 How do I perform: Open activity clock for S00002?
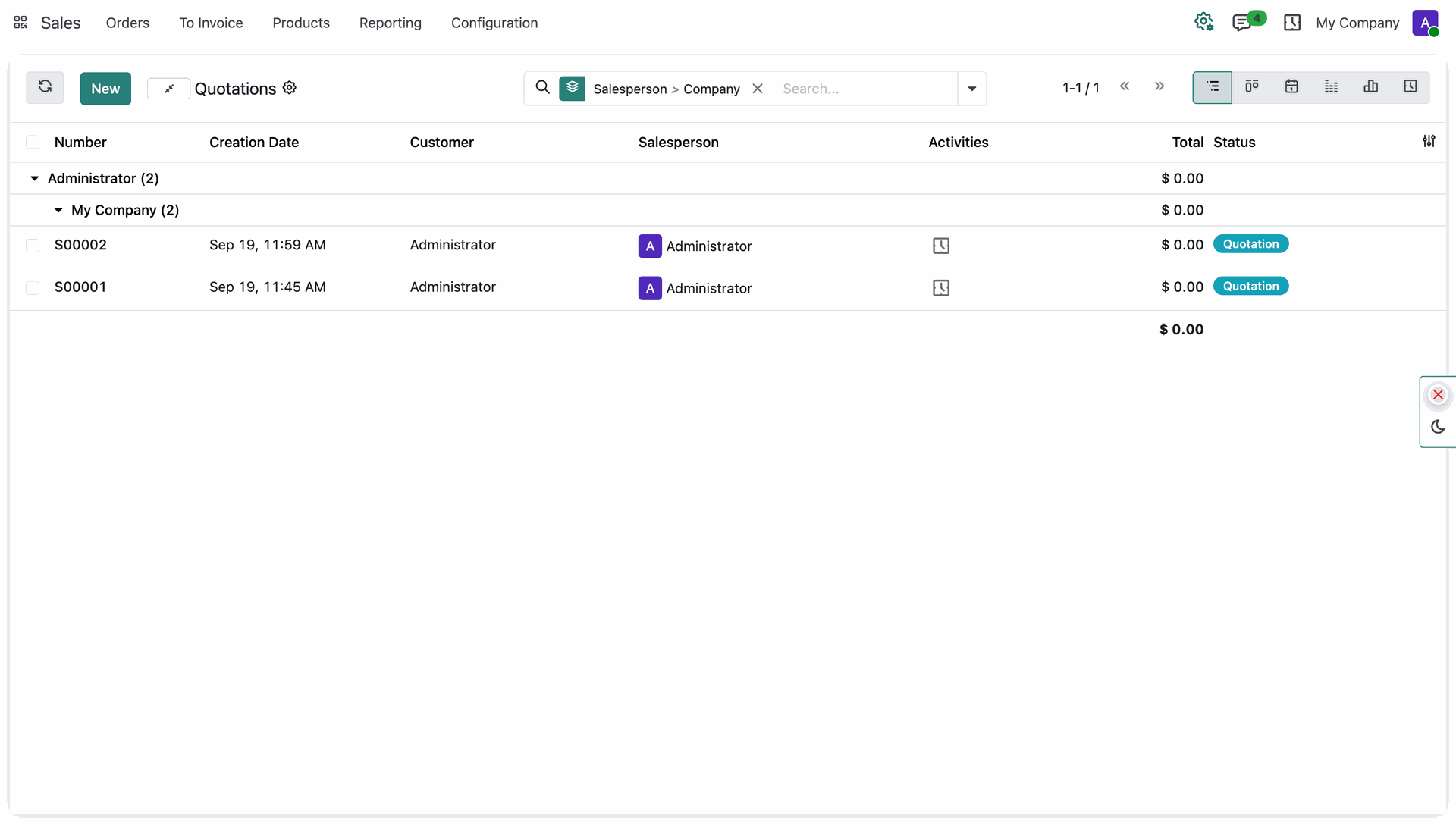click(x=941, y=246)
